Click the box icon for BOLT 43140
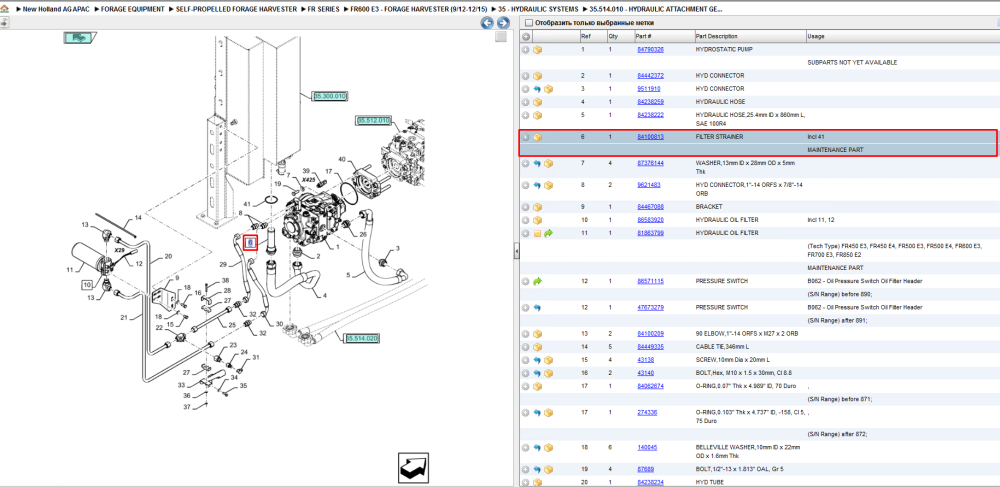 (x=548, y=373)
